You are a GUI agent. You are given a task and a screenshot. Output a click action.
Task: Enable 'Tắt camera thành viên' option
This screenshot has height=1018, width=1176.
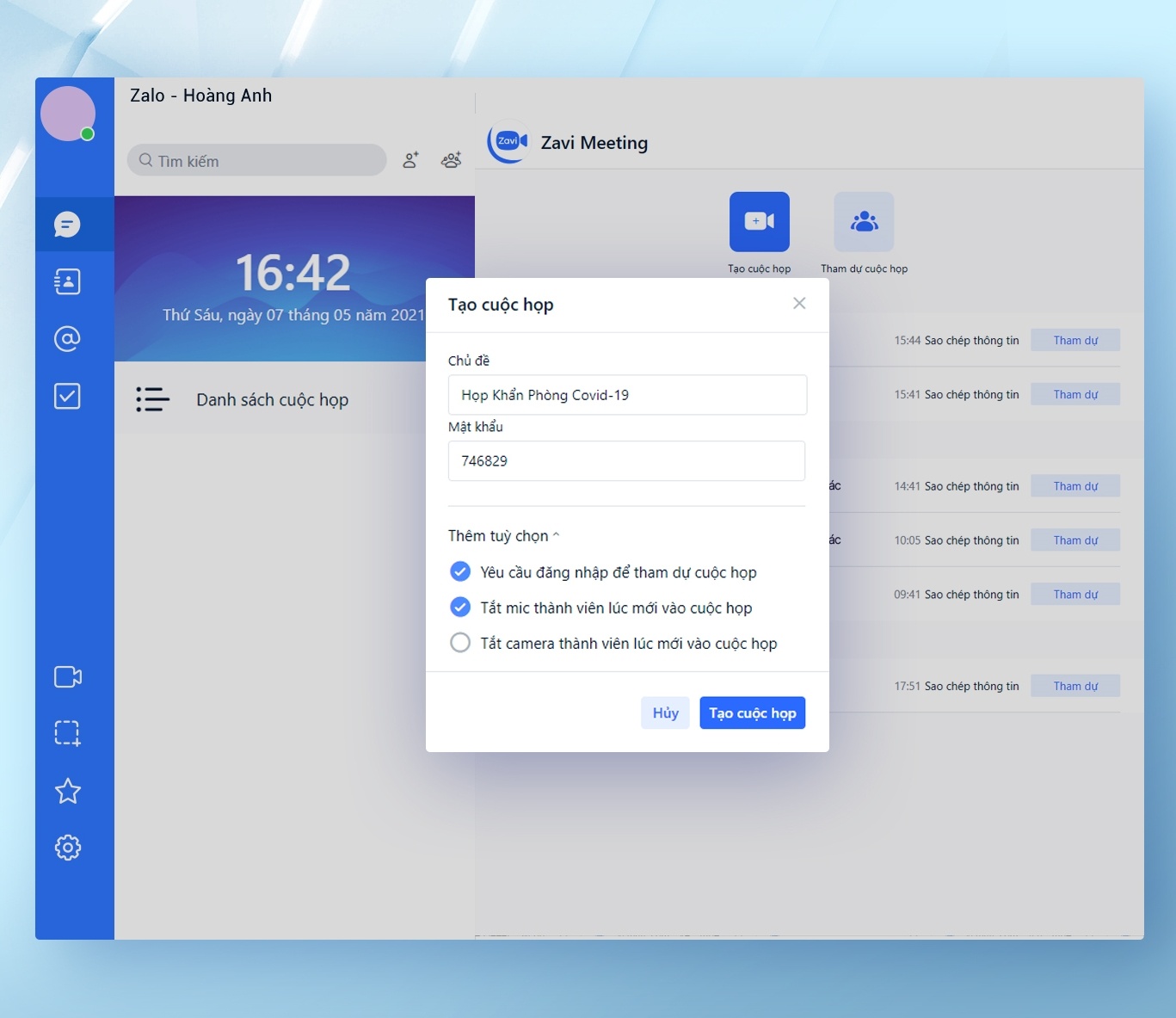click(460, 643)
